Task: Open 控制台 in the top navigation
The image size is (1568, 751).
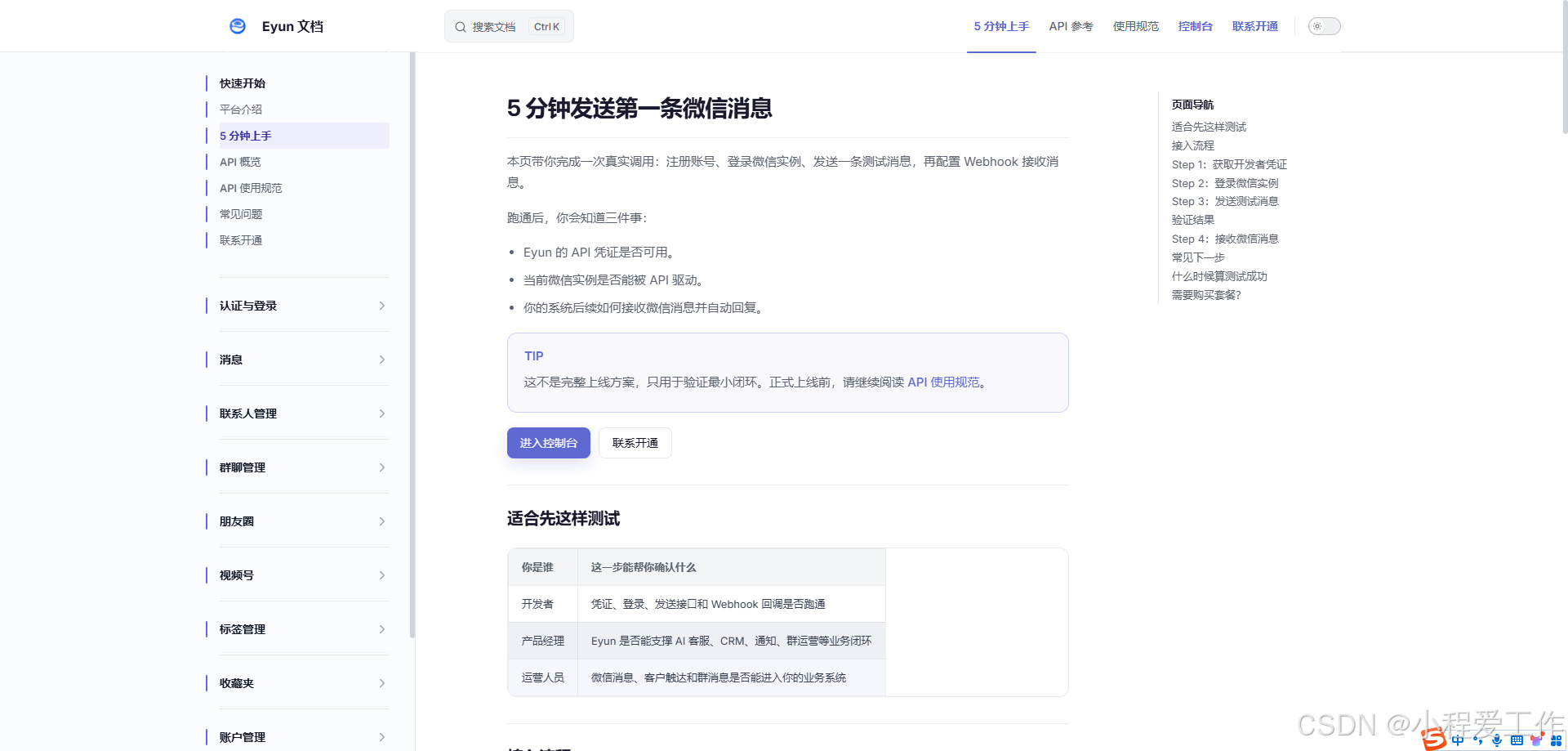Action: (1195, 26)
